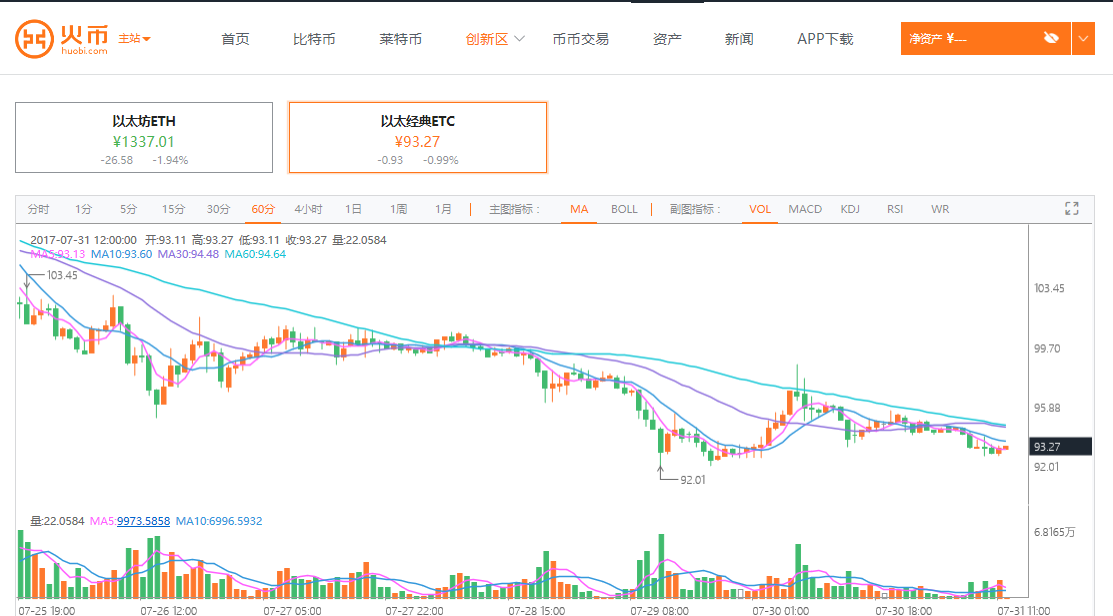Open the 主站 site dropdown

[x=134, y=39]
